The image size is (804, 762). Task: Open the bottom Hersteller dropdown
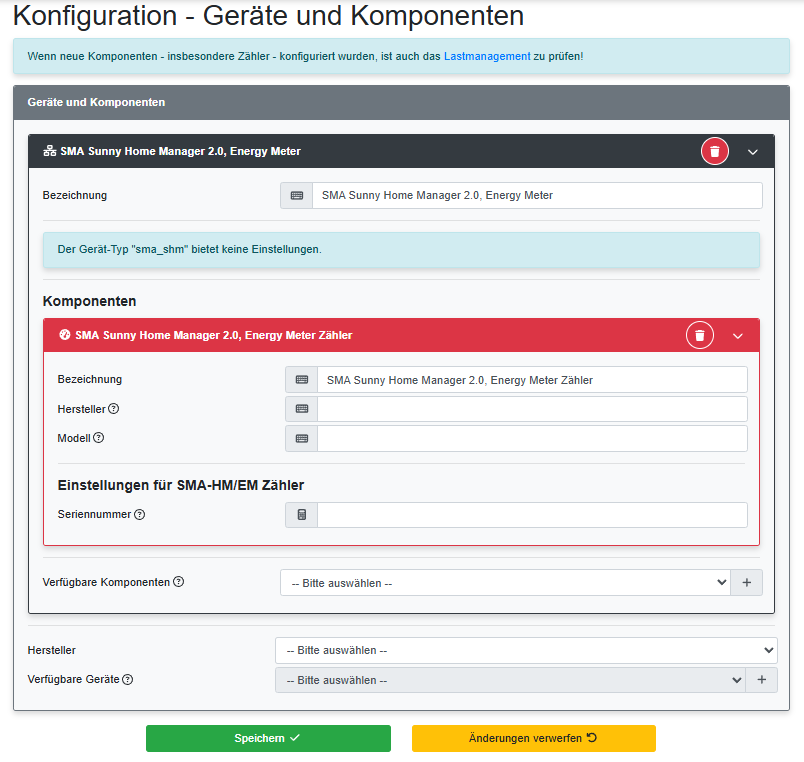coord(526,650)
